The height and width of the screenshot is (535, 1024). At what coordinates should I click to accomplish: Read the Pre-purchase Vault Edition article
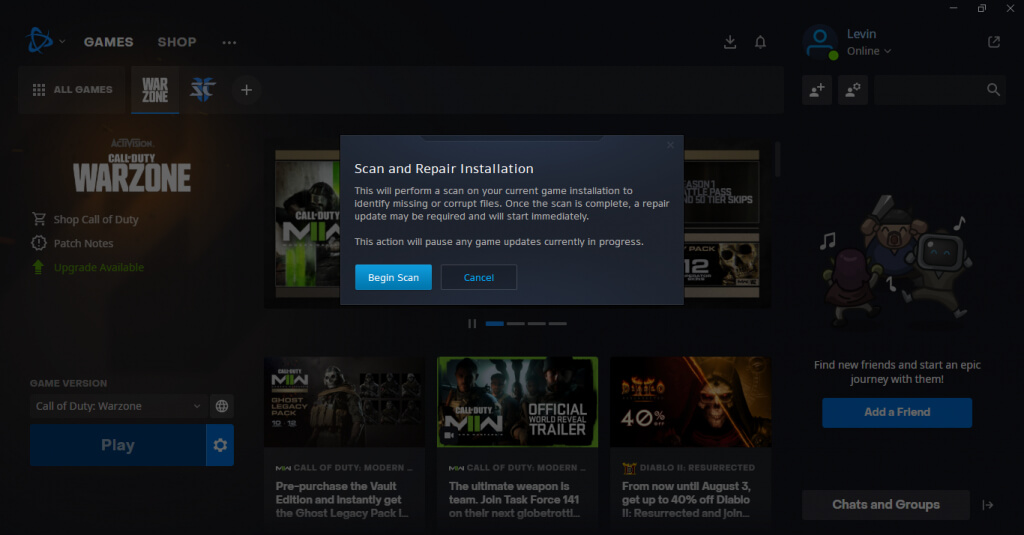click(x=342, y=500)
